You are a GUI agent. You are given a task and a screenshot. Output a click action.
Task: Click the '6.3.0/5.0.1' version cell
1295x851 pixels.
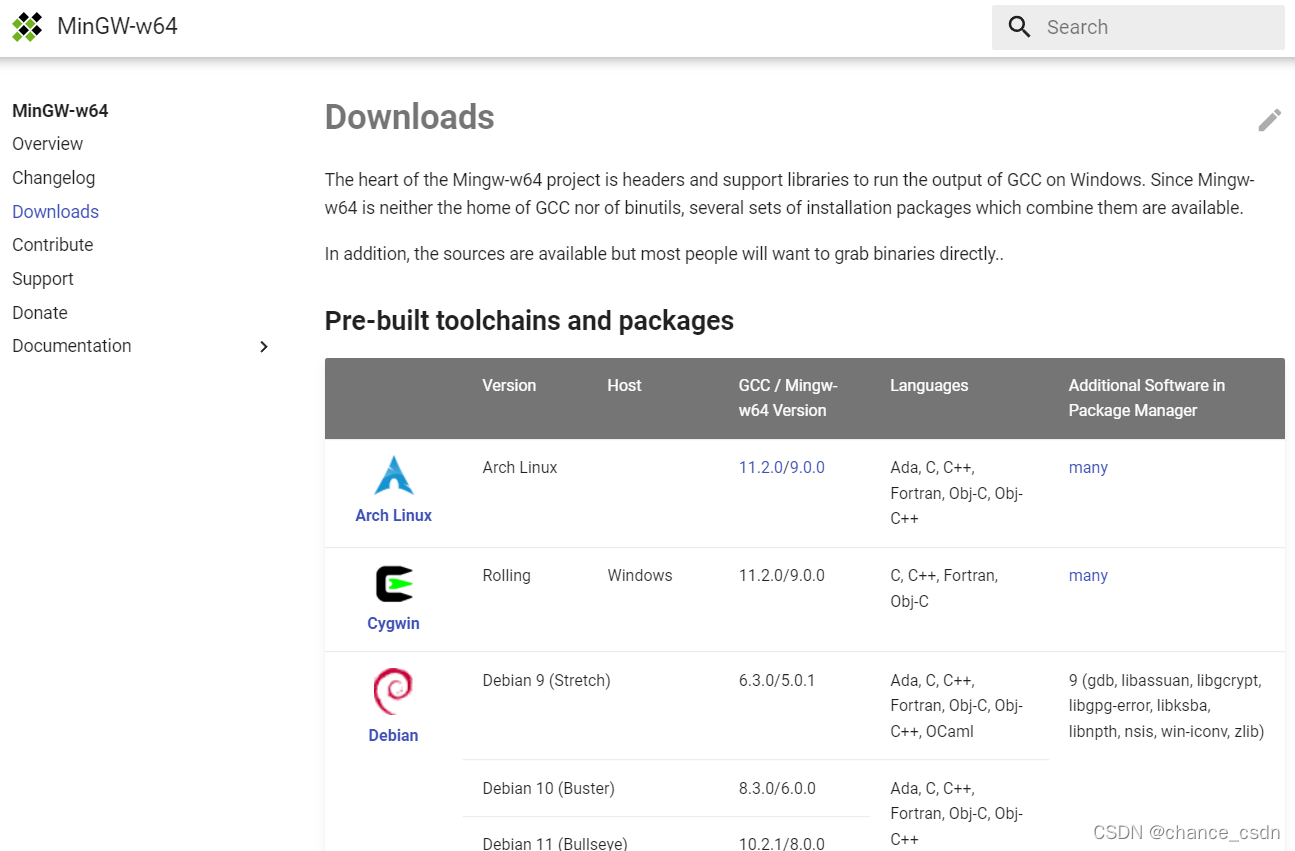pyautogui.click(x=777, y=681)
